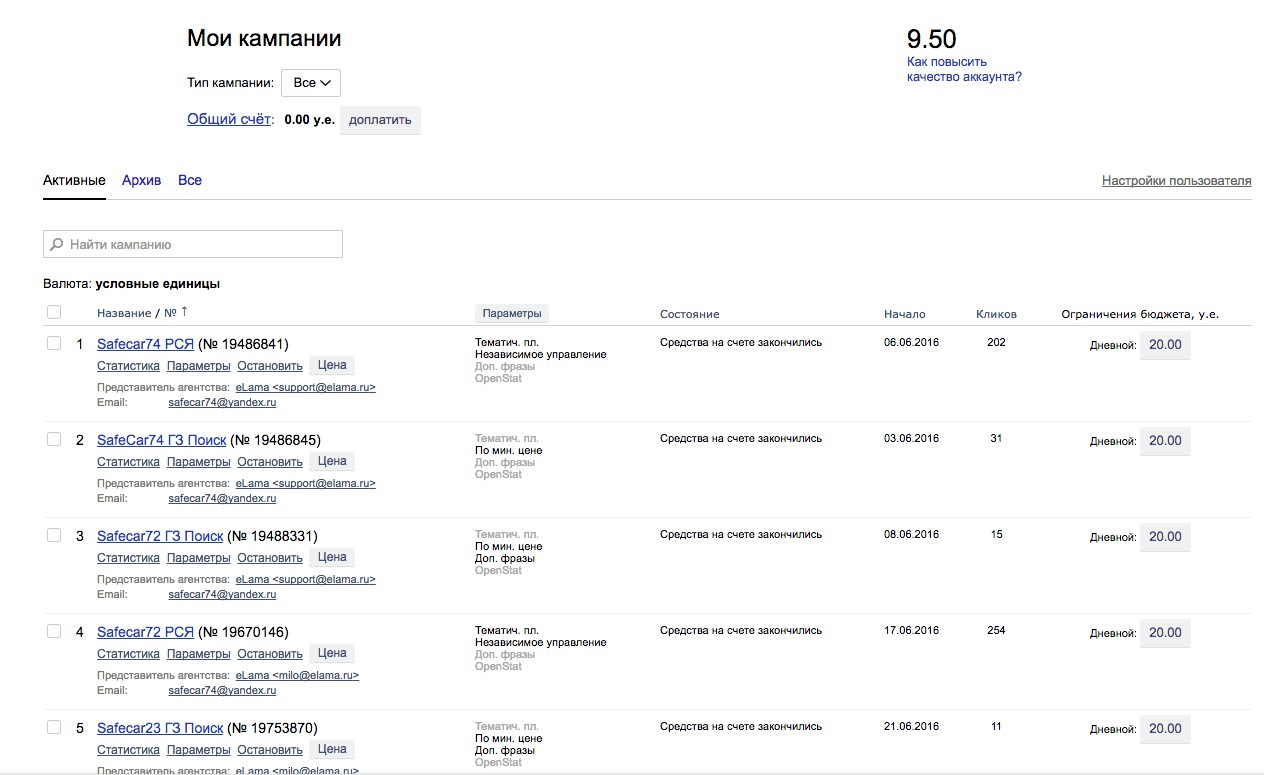Sort by Название / № column header
Image resolution: width=1264 pixels, height=775 pixels.
(x=136, y=314)
